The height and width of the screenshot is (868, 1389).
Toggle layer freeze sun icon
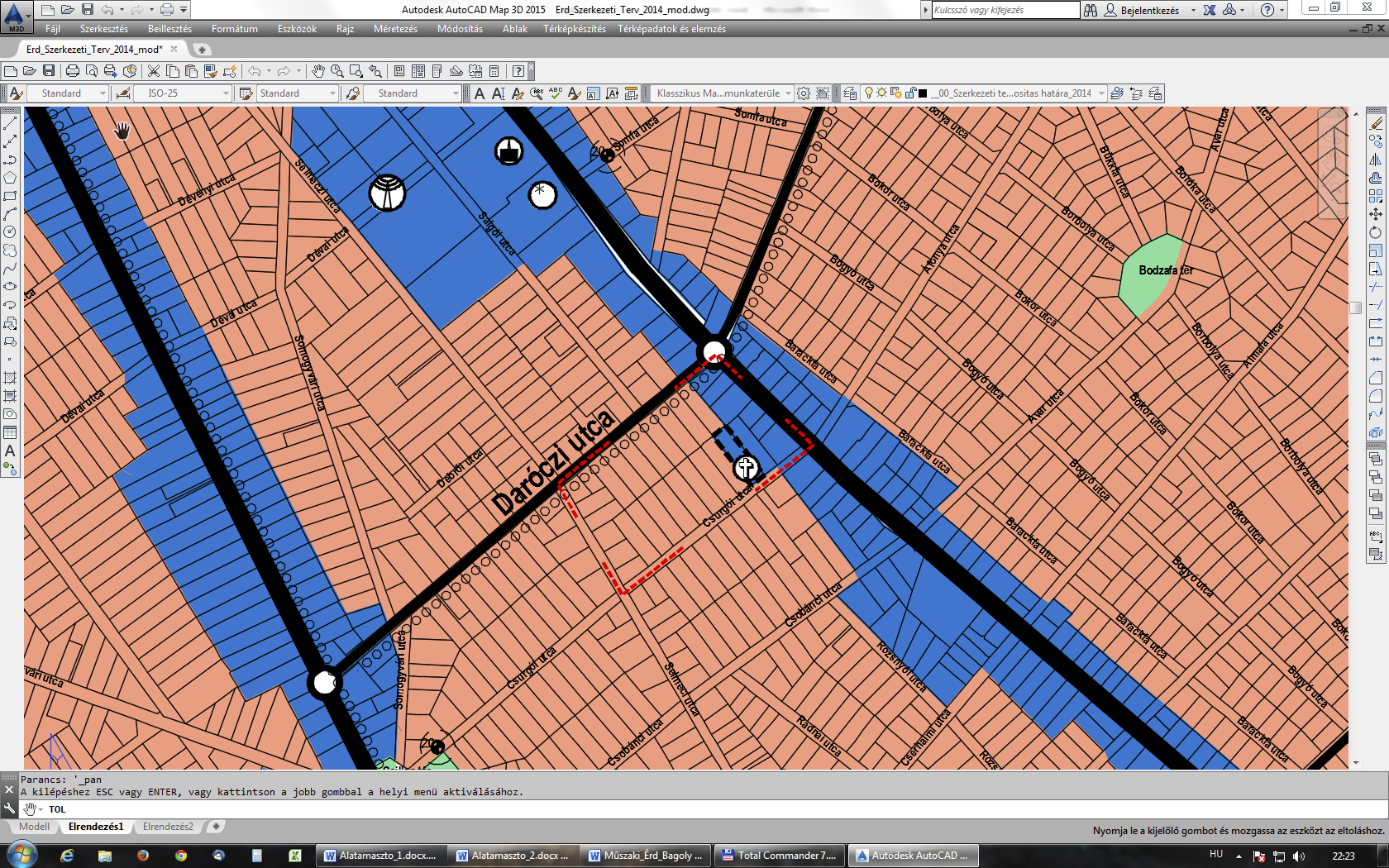click(x=882, y=93)
